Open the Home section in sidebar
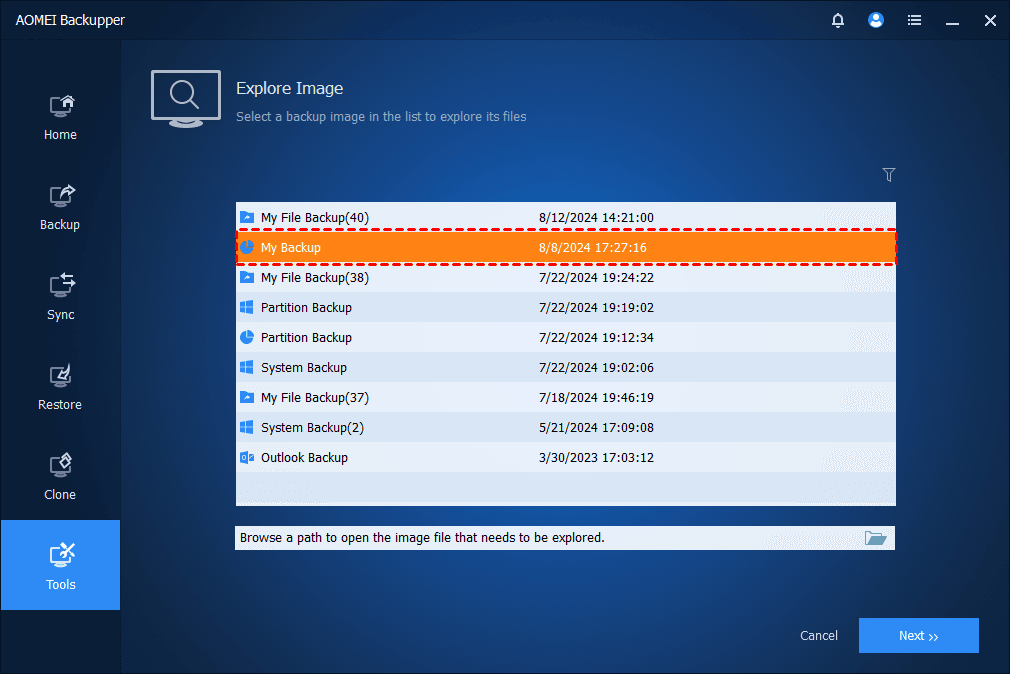Viewport: 1010px width, 674px height. coord(60,118)
